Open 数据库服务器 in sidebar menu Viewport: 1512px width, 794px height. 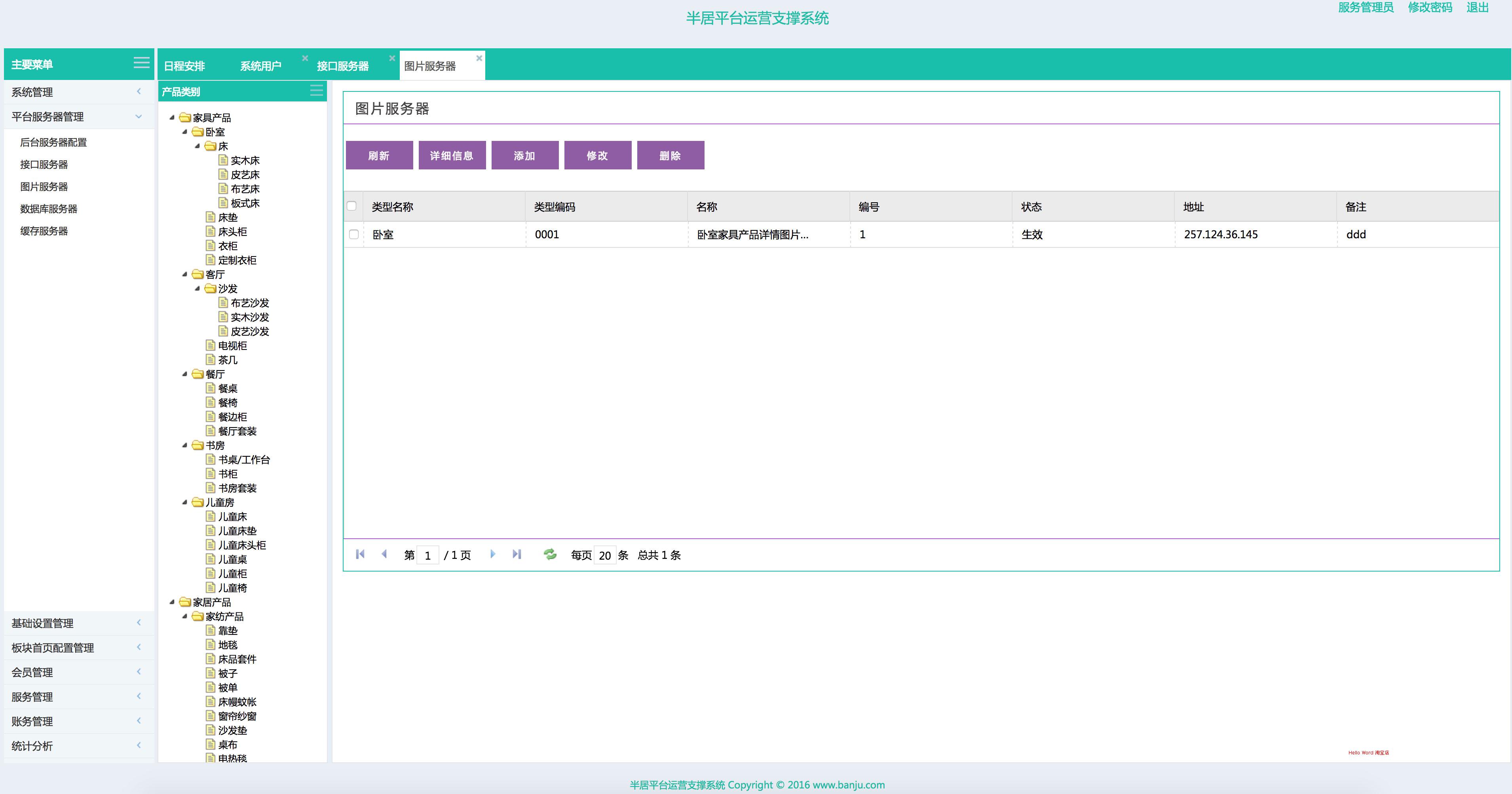pyautogui.click(x=49, y=209)
